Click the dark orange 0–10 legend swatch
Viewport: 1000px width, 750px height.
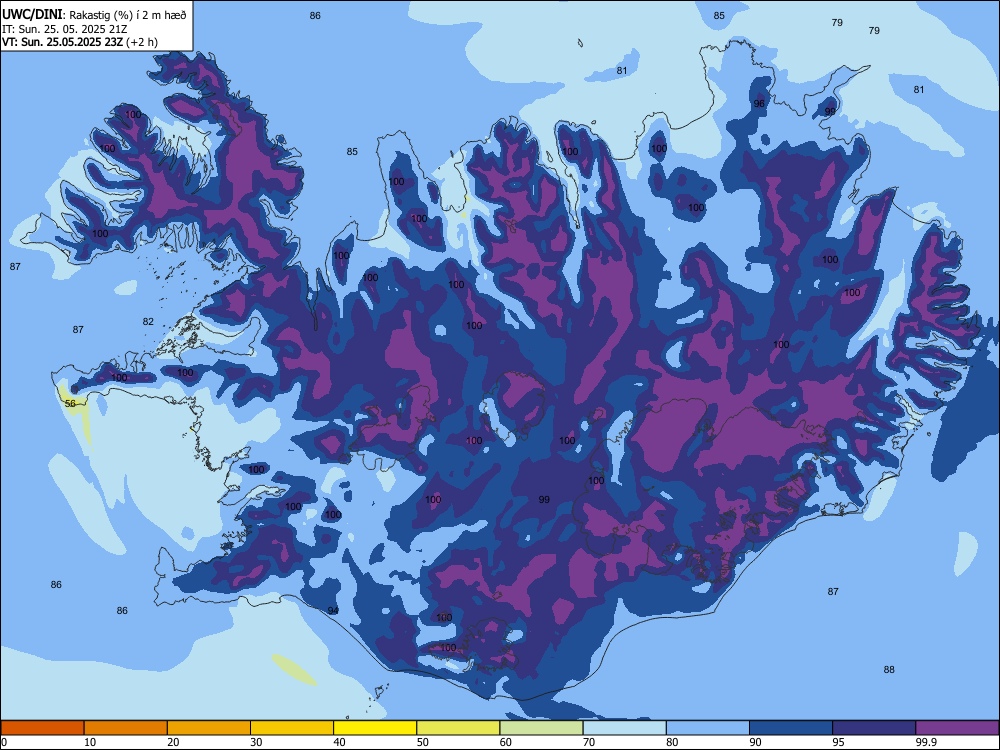coord(42,728)
